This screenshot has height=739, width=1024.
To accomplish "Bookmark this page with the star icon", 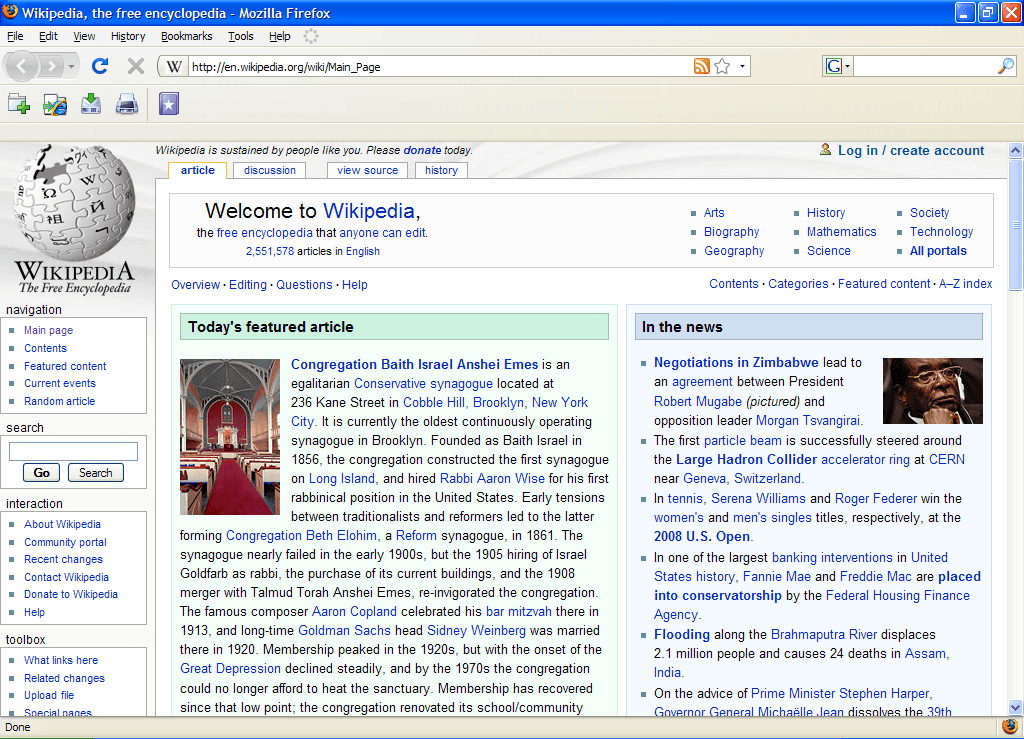I will point(722,66).
